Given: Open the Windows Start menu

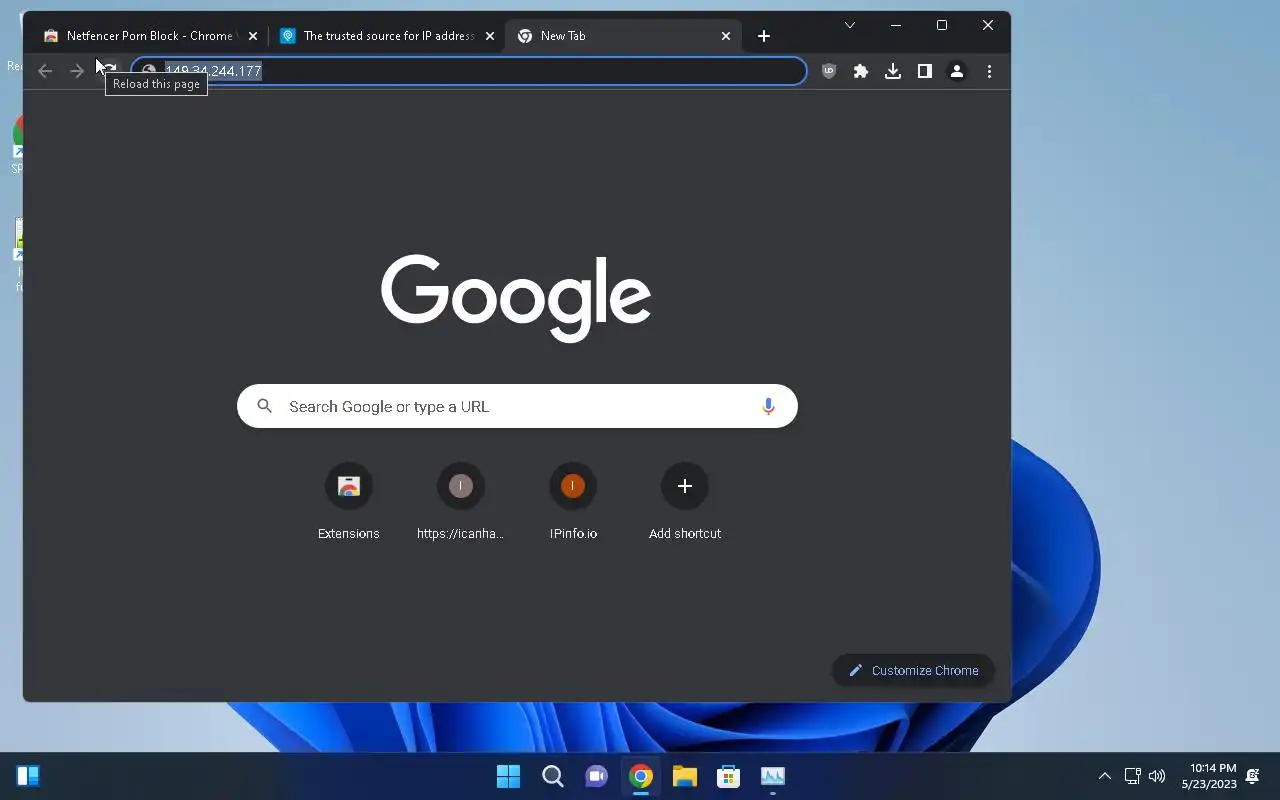Looking at the screenshot, I should [x=509, y=776].
